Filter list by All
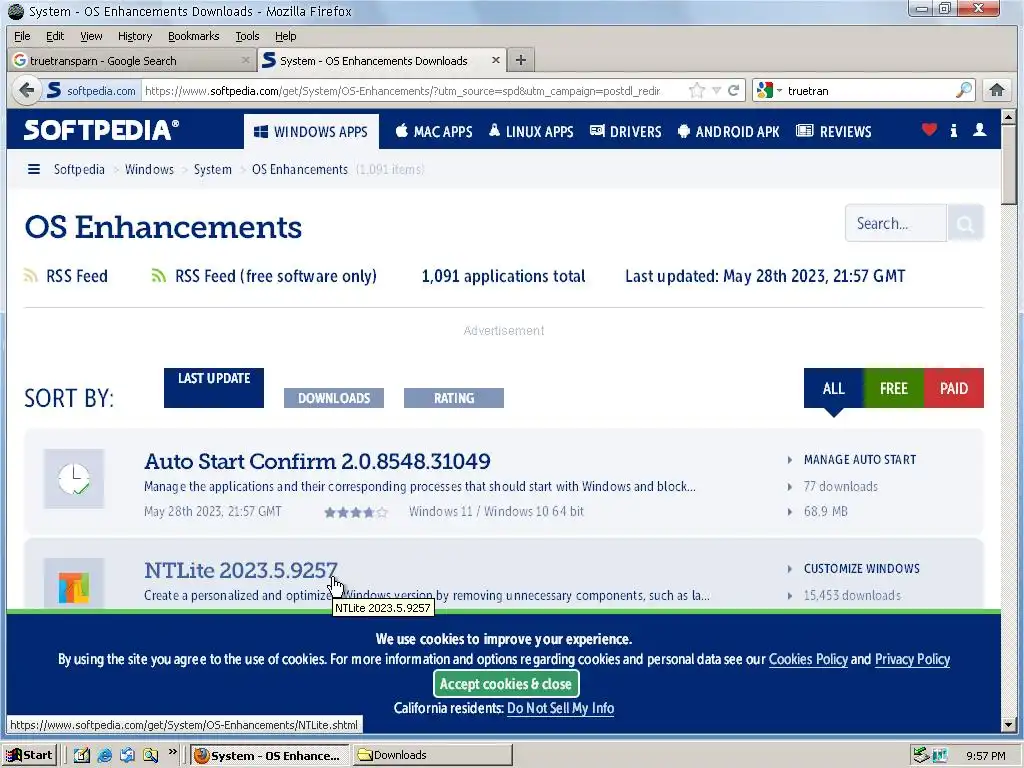Screen dimensions: 1024x768 tap(833, 388)
